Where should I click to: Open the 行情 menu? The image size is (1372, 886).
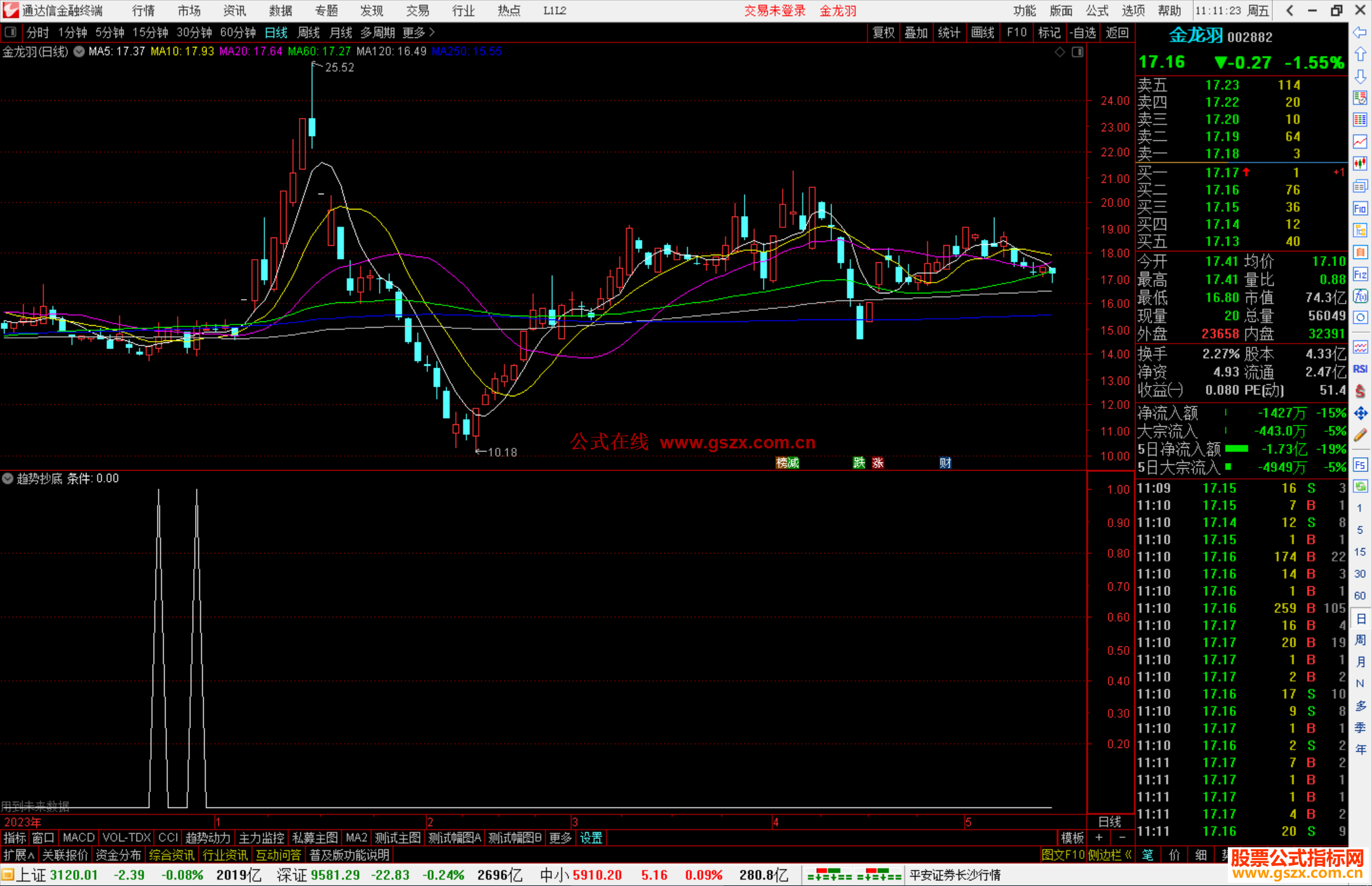144,11
